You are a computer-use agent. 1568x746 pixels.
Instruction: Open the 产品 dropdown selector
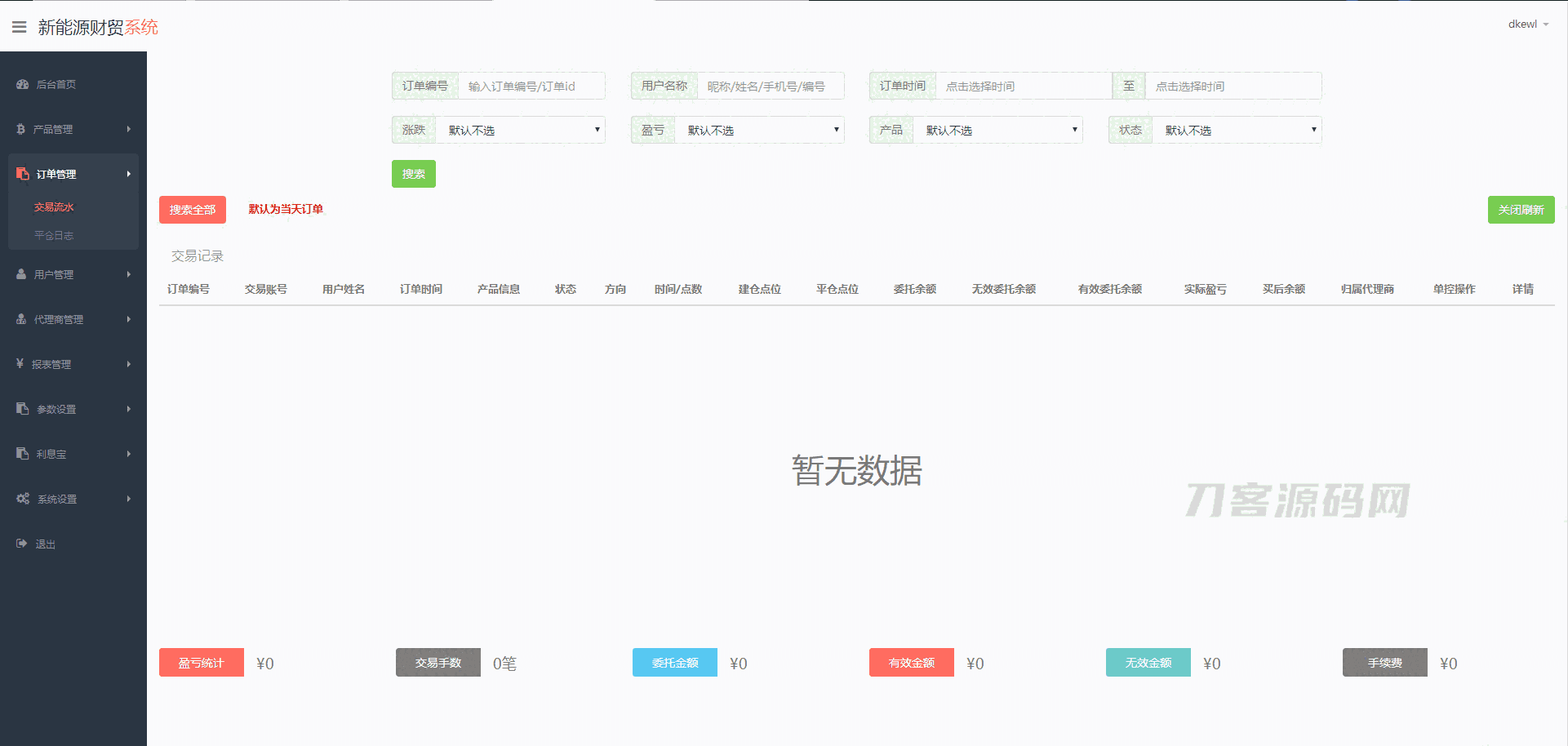click(997, 130)
